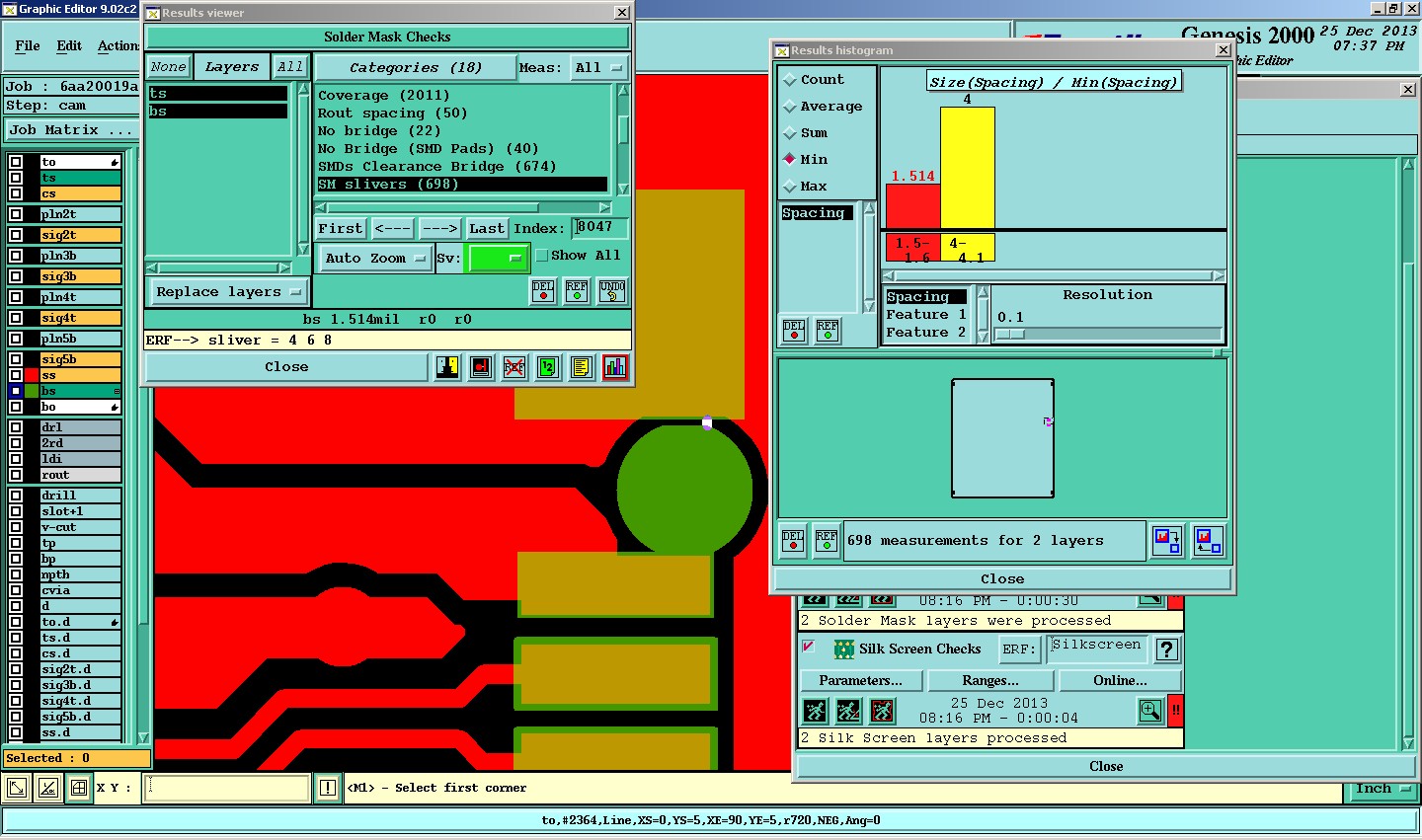Select the All layers filter
This screenshot has width=1422, height=840.
coord(289,67)
